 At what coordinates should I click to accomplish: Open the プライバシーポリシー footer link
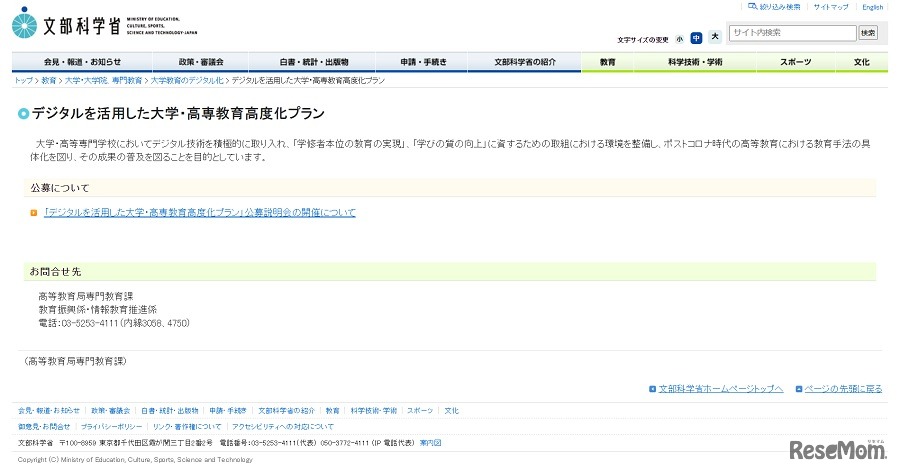(x=111, y=427)
